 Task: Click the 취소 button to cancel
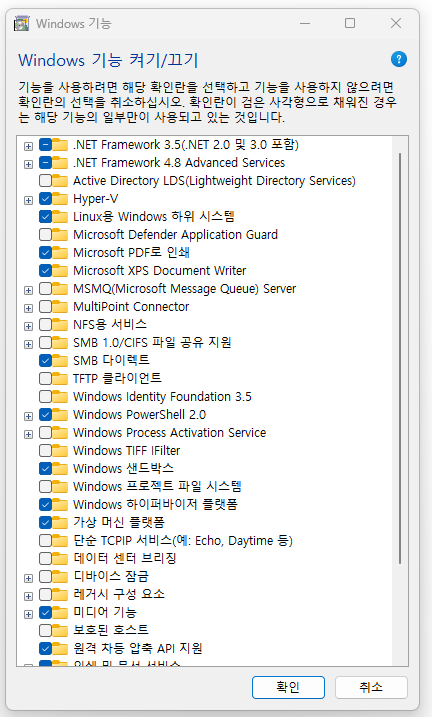pyautogui.click(x=371, y=687)
